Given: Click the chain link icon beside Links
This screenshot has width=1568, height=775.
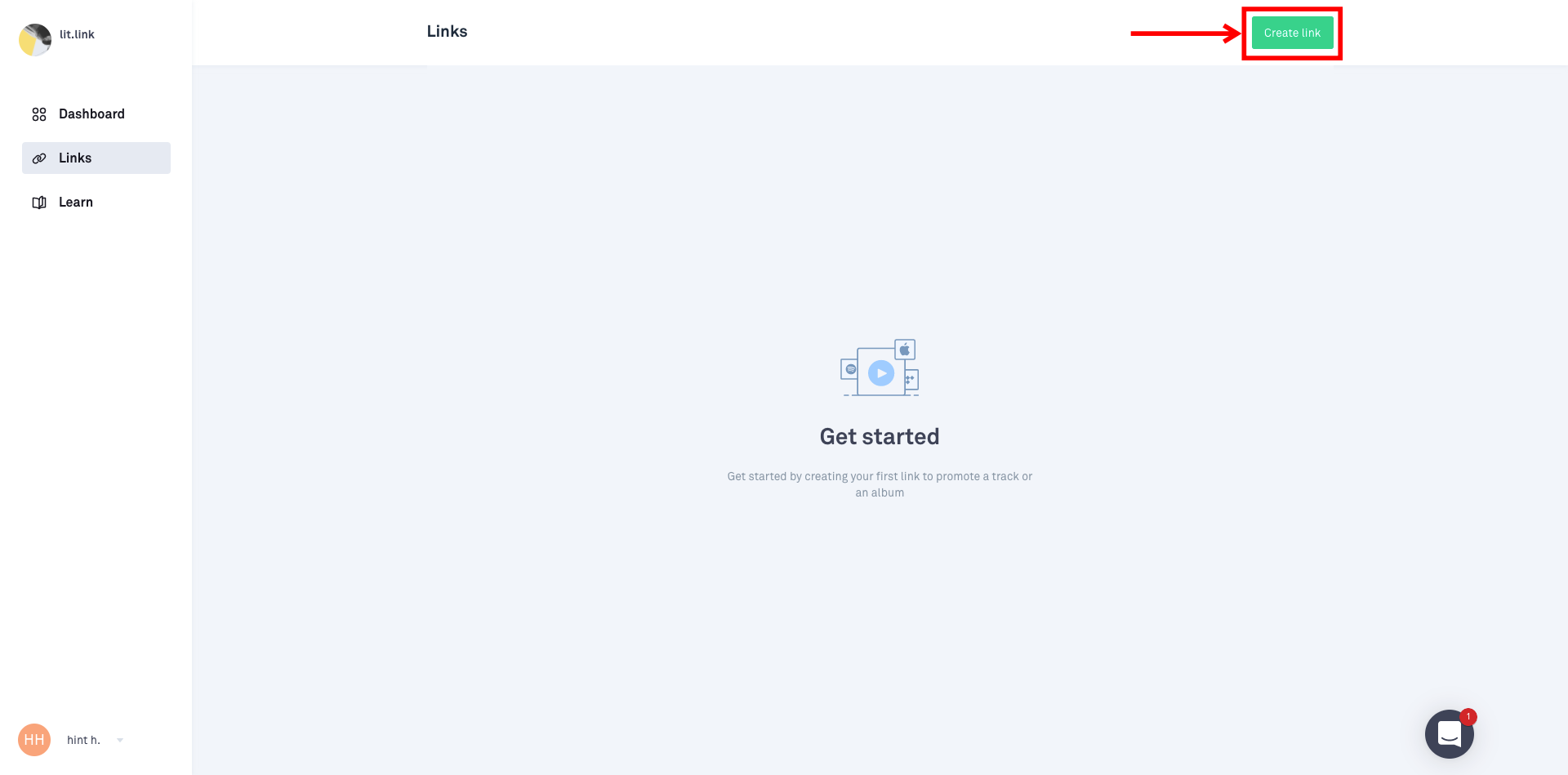Looking at the screenshot, I should point(39,158).
